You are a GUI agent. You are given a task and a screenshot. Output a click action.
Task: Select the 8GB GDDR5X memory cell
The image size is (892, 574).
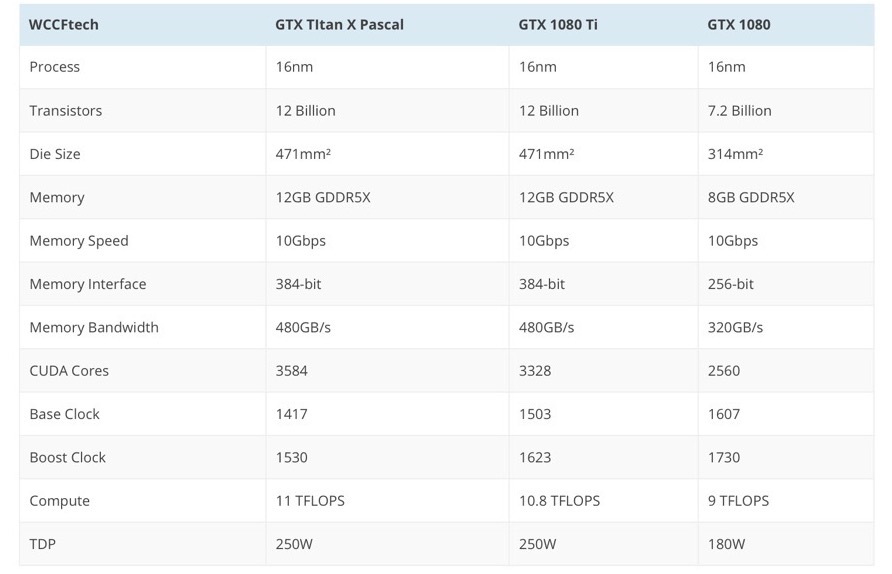(x=751, y=197)
